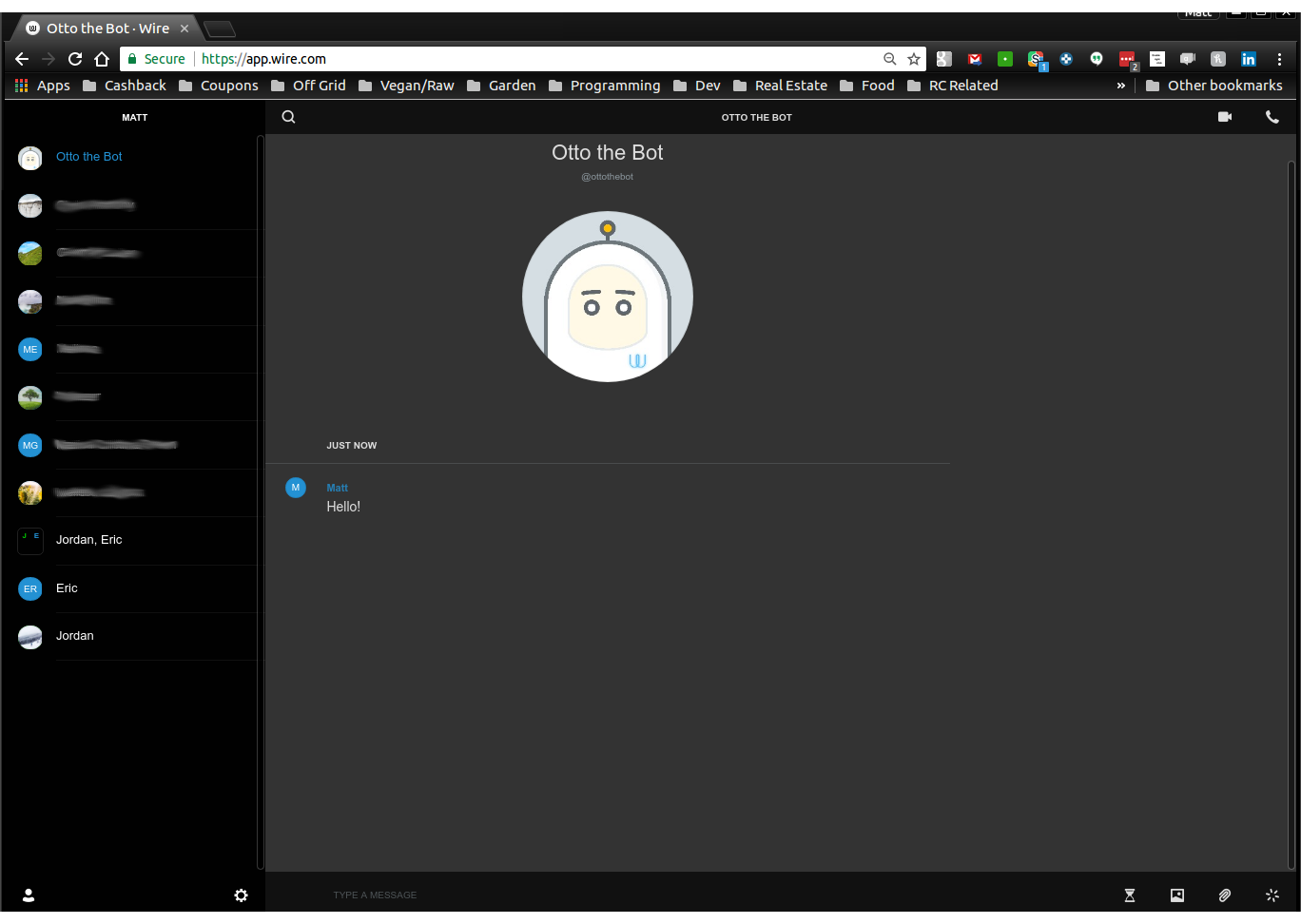Start a video call with Otto the Bot
This screenshot has height=924, width=1301.
pyautogui.click(x=1225, y=117)
